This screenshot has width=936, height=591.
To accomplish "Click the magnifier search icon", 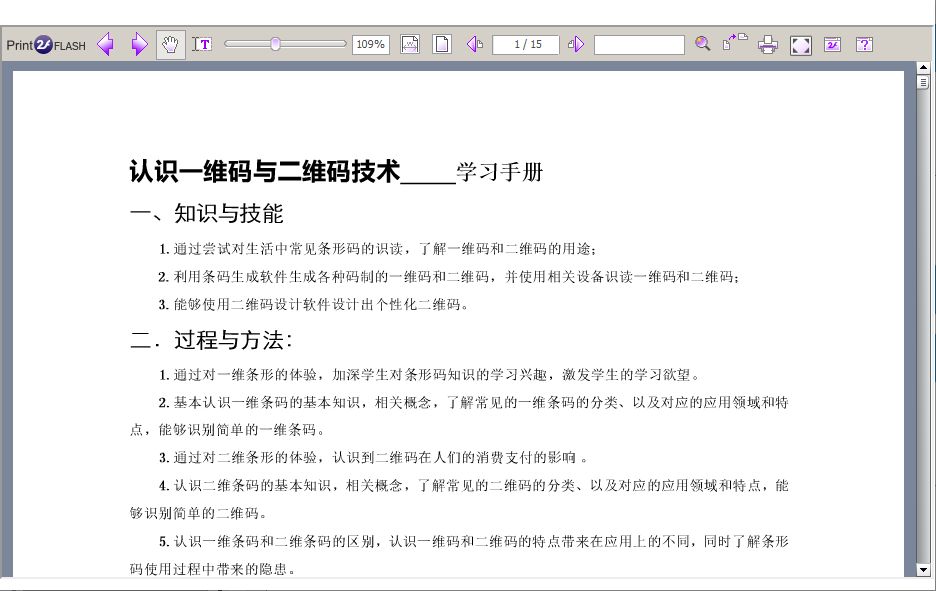I will click(703, 44).
